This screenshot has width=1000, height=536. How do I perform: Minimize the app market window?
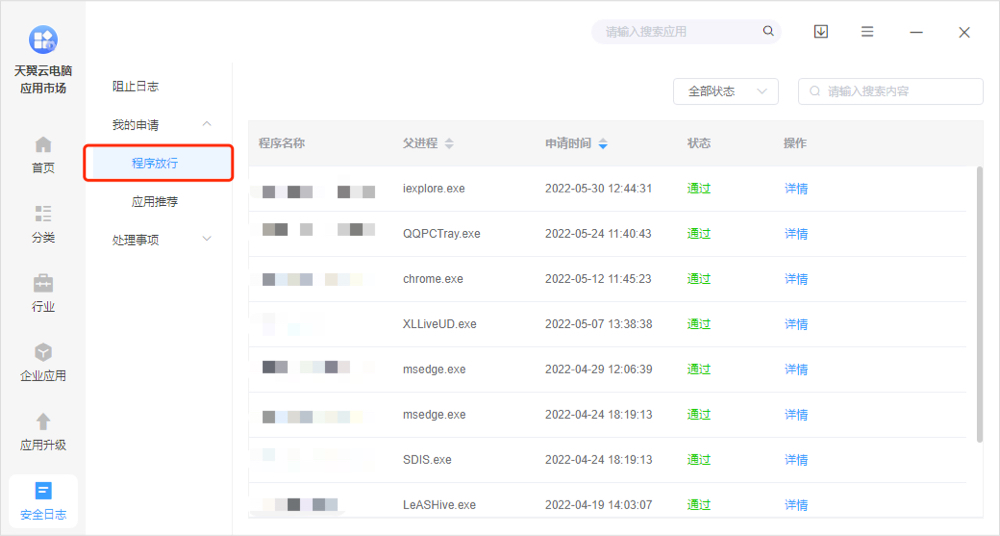[x=916, y=32]
